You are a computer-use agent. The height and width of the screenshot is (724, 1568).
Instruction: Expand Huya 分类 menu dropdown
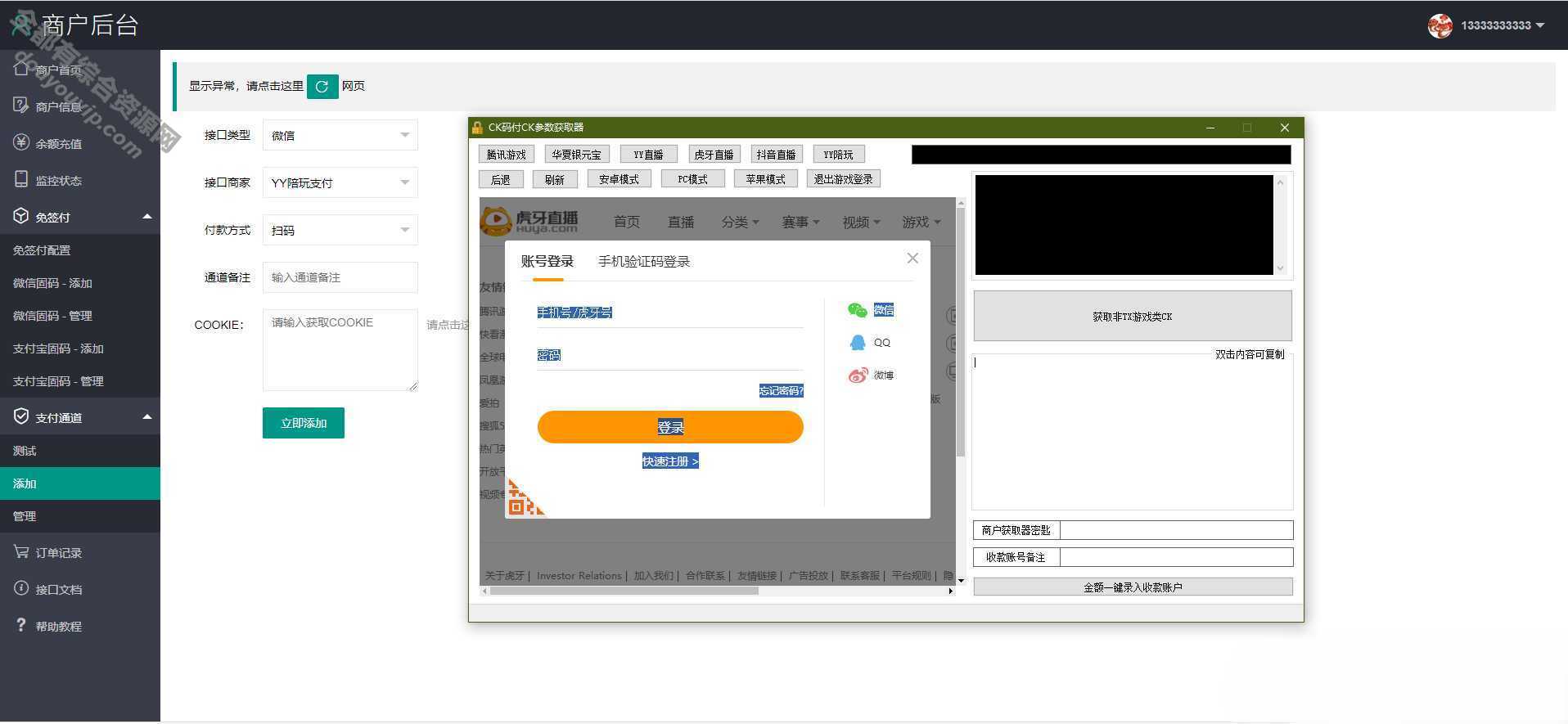coord(740,222)
